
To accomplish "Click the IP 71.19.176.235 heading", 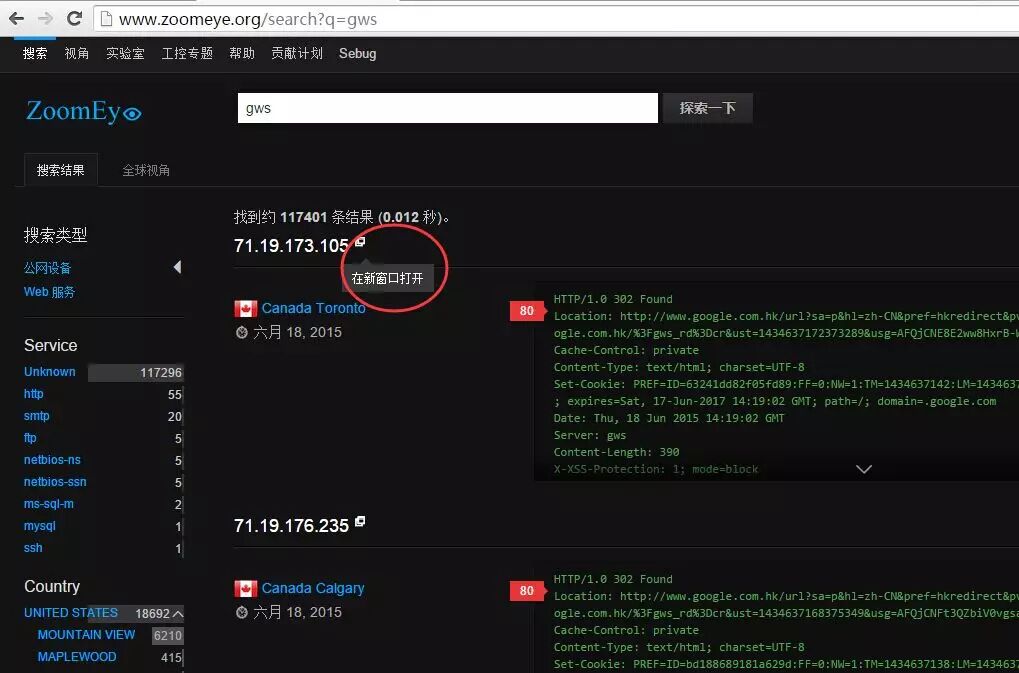I will point(291,526).
